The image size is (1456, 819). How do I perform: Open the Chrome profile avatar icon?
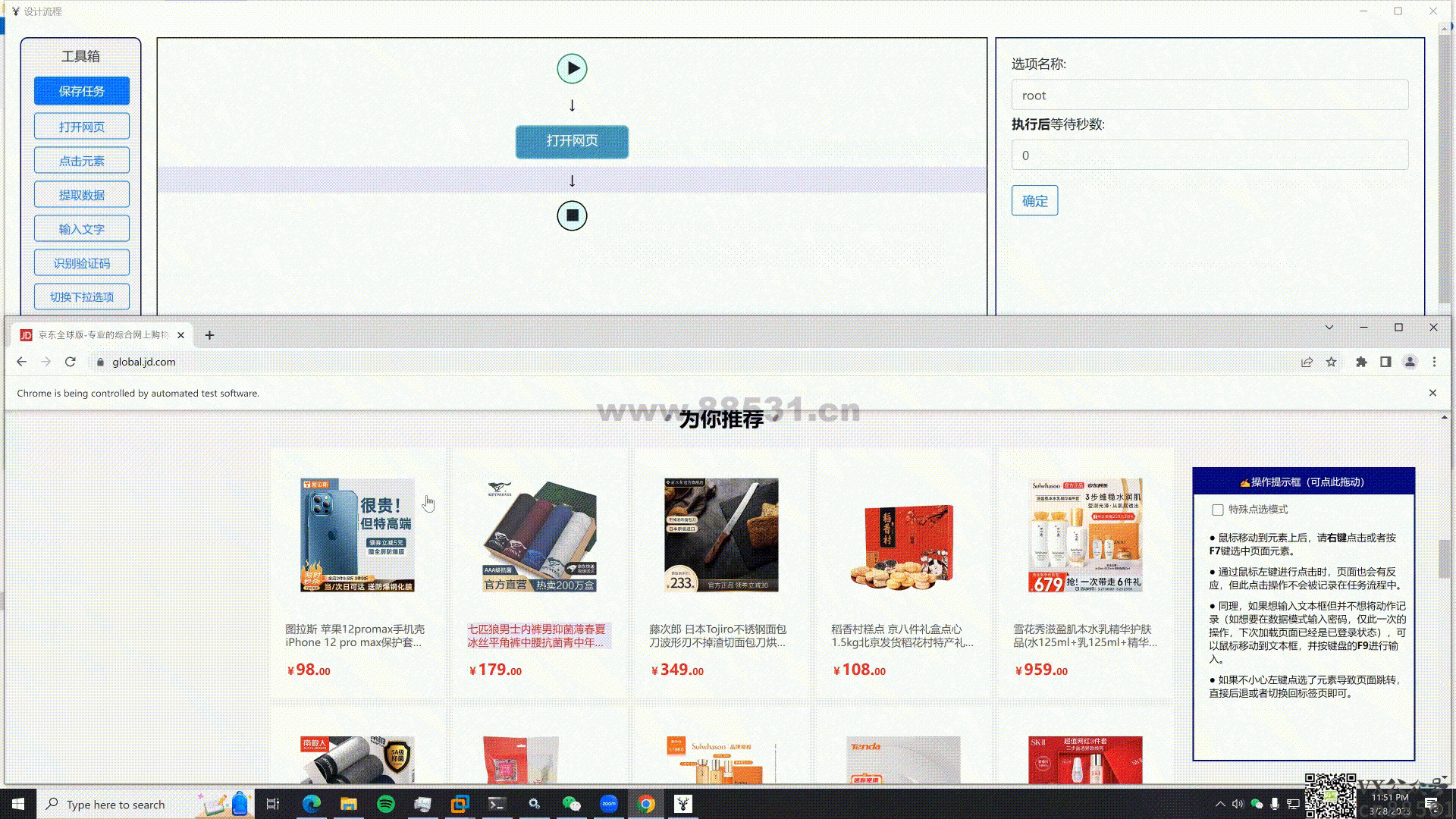[1410, 362]
